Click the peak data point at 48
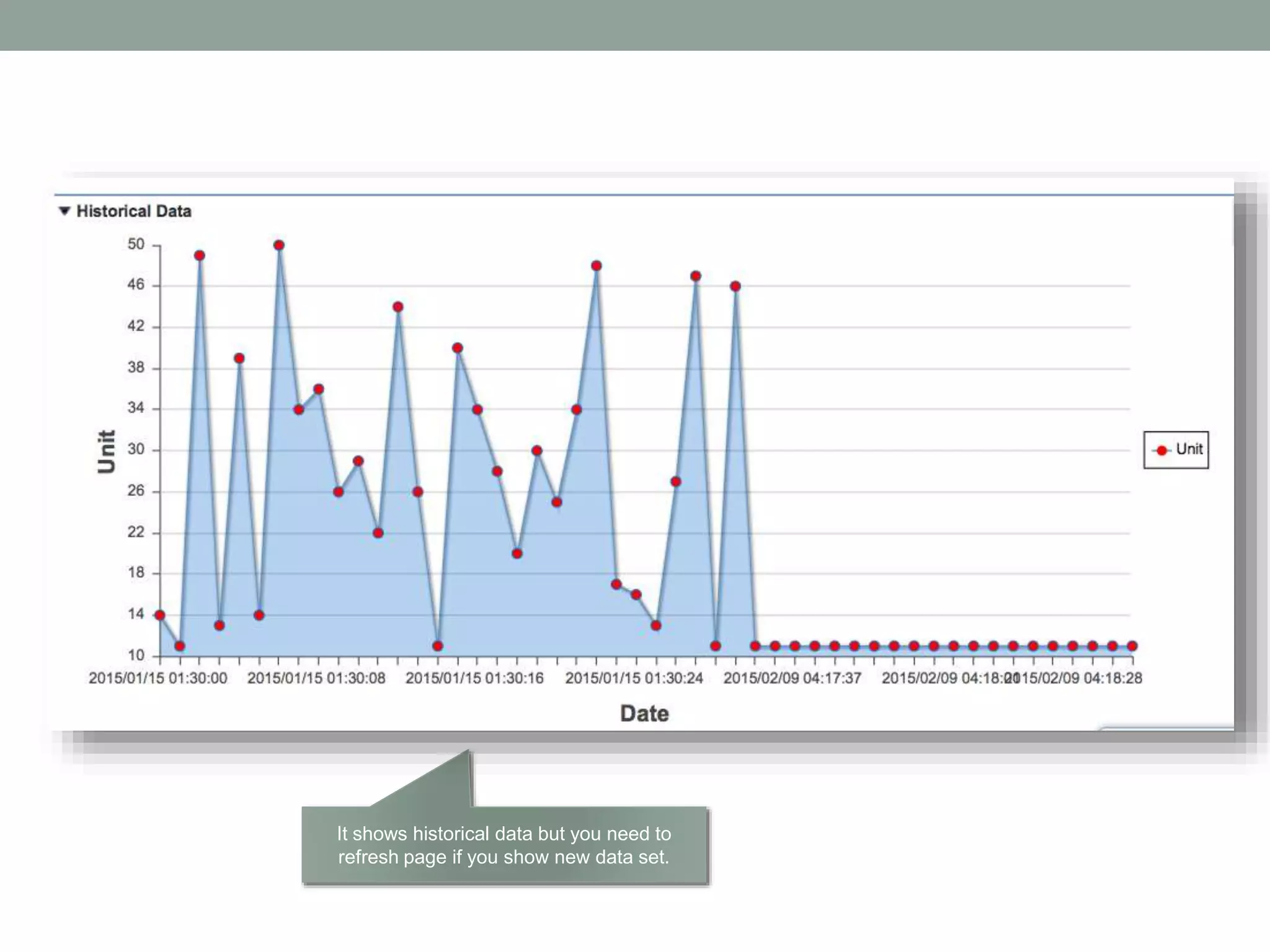Image resolution: width=1270 pixels, height=952 pixels. coord(597,266)
